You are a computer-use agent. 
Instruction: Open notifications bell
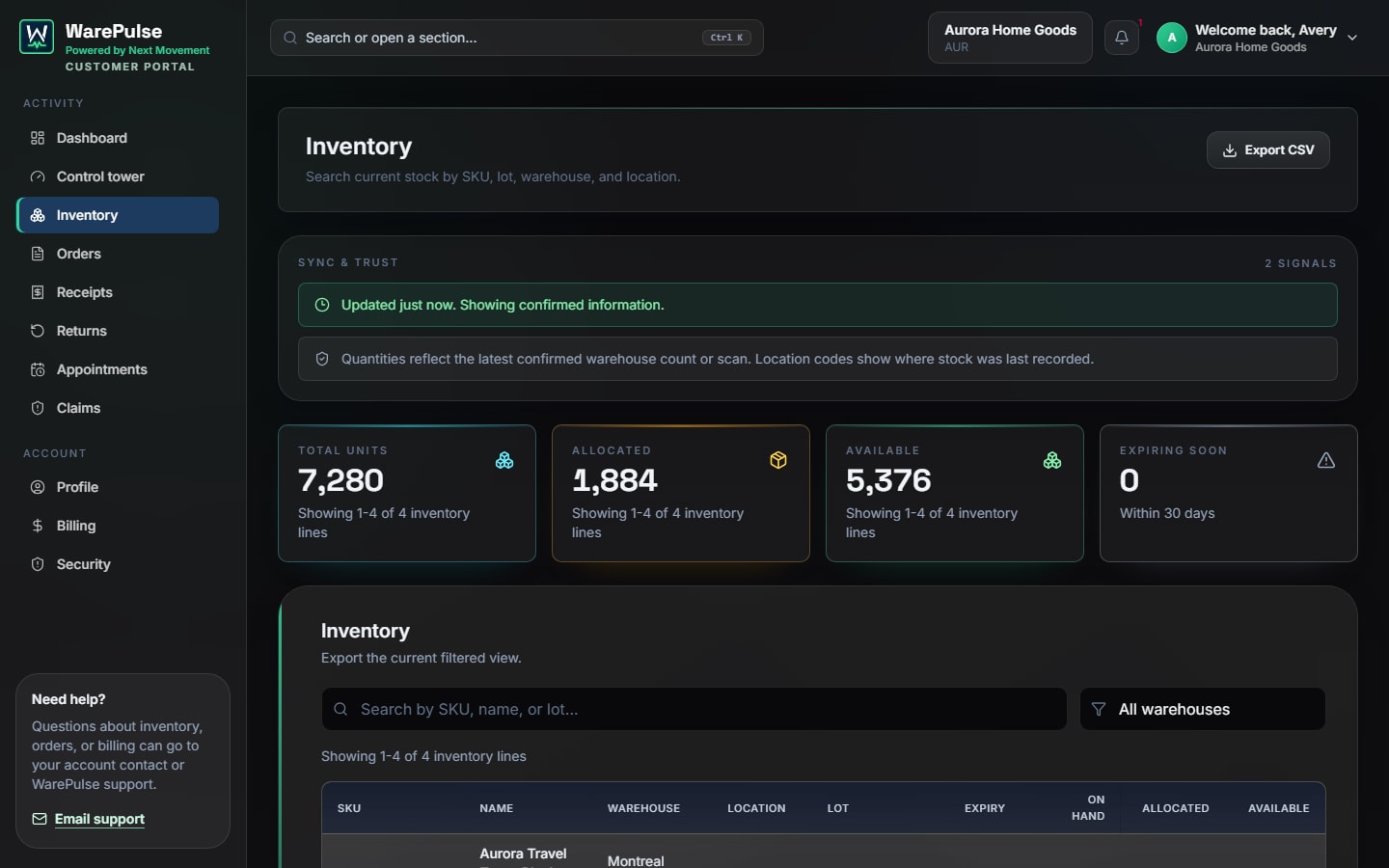tap(1122, 38)
